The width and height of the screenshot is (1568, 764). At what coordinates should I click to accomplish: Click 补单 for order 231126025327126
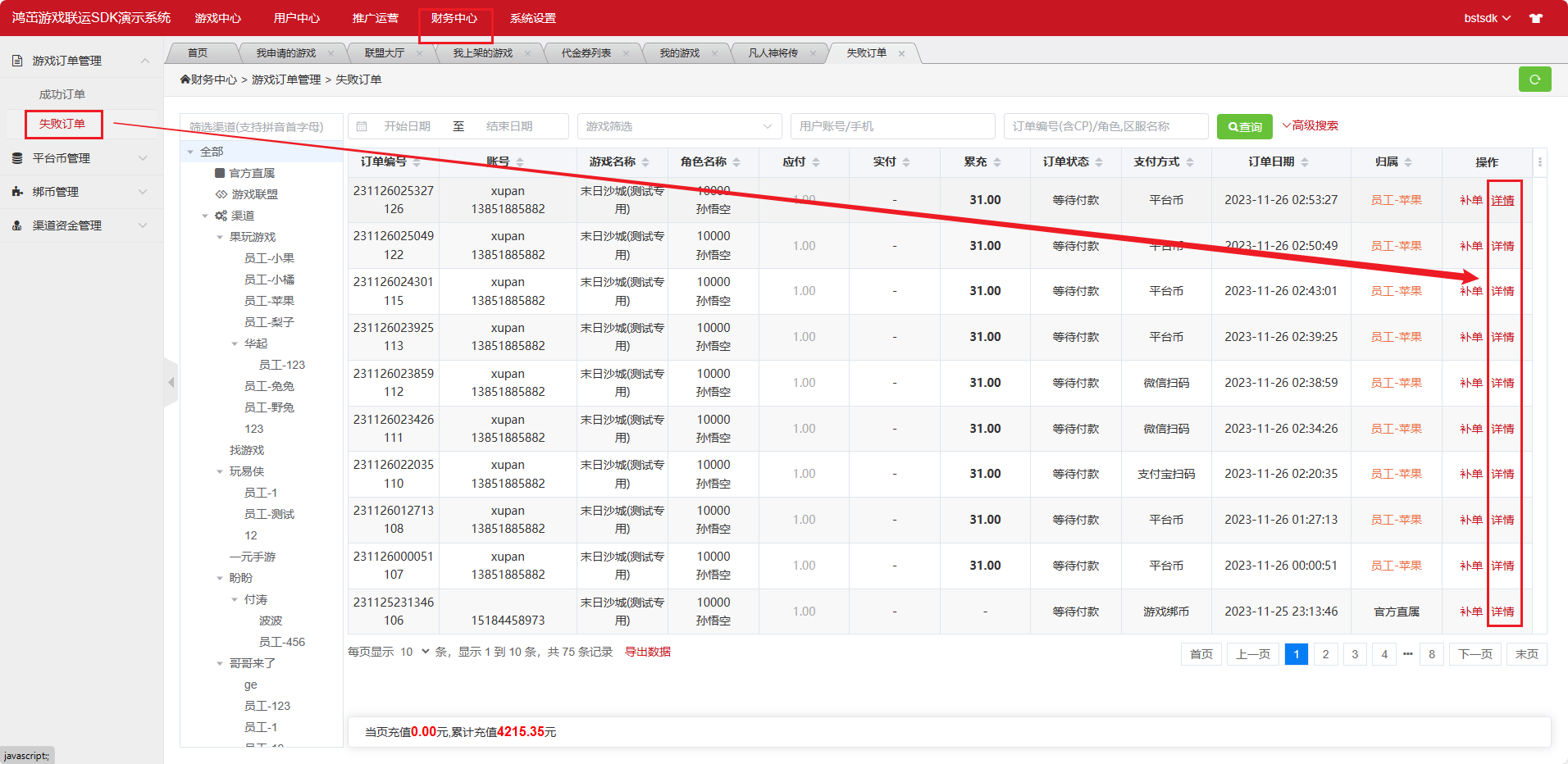[1471, 200]
